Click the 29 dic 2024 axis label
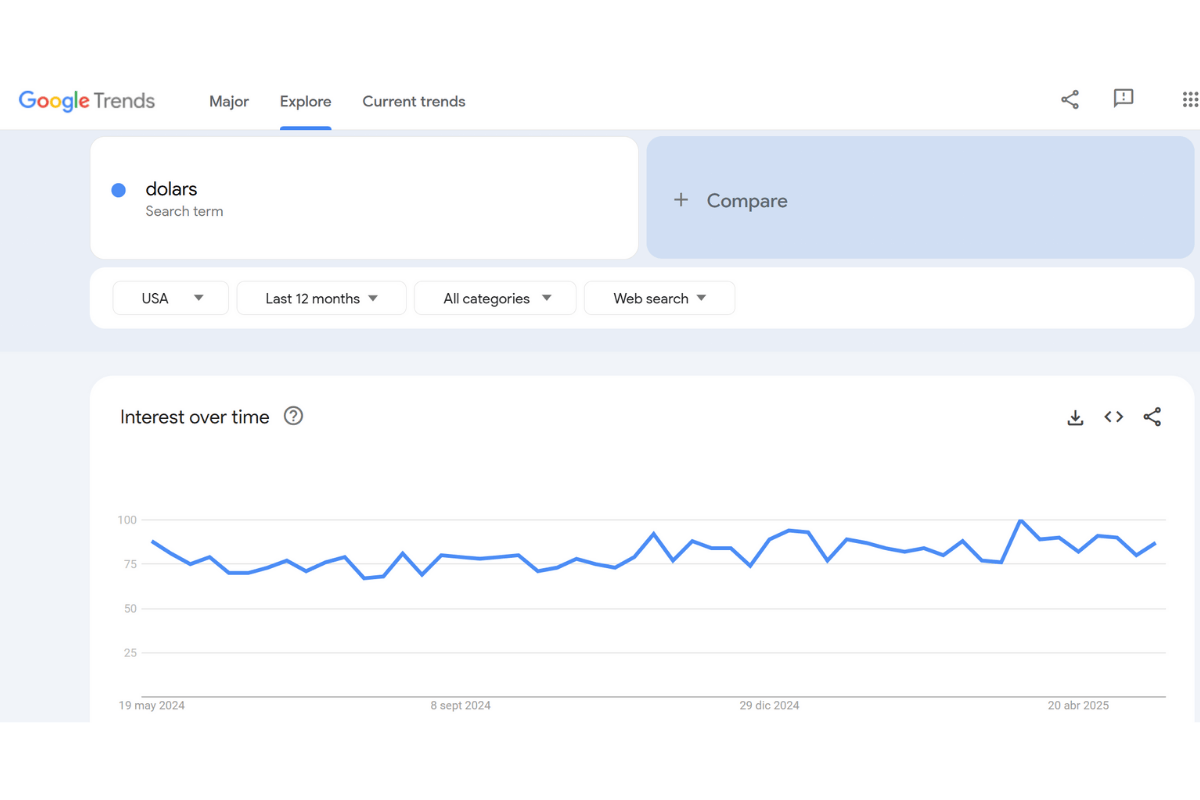The image size is (1200, 800). pyautogui.click(x=768, y=705)
